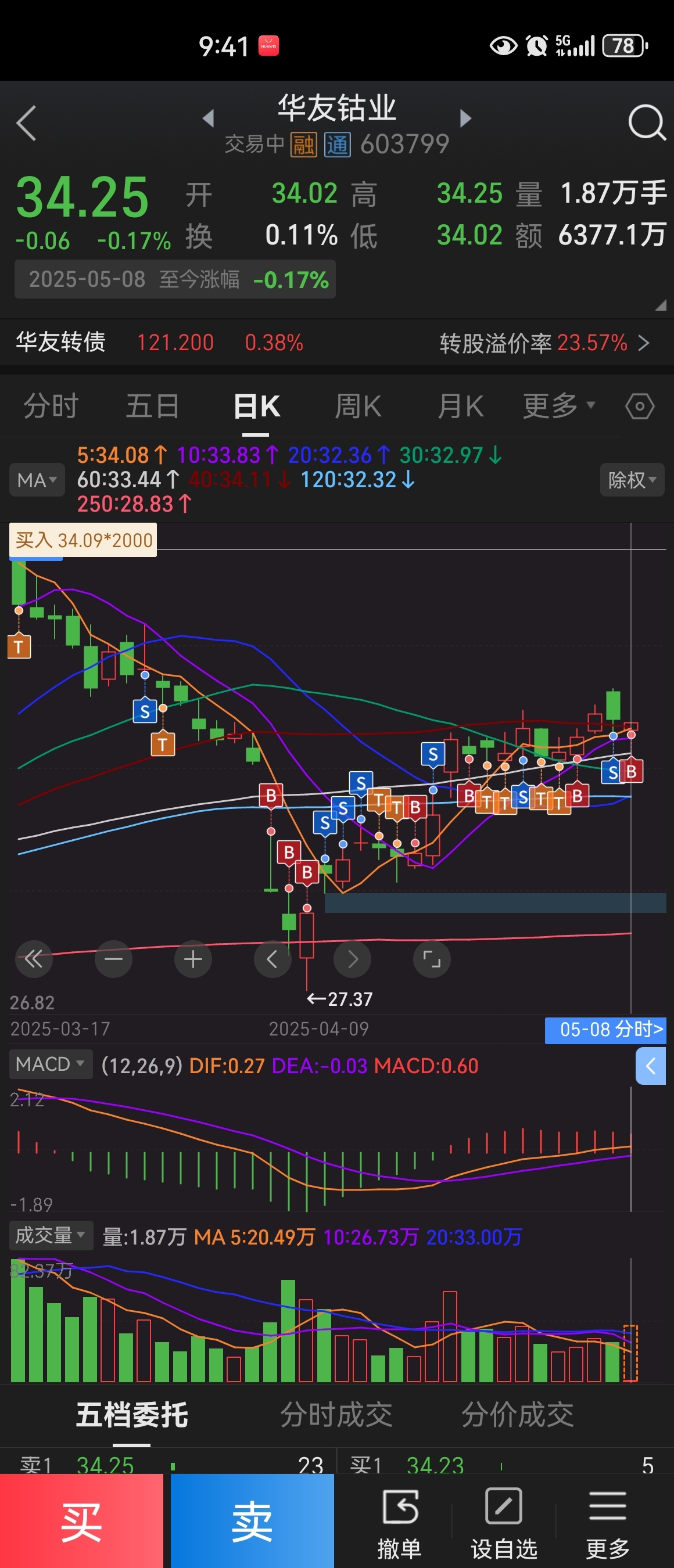Viewport: 674px width, 1568px height.
Task: Open the 通 stock connect badge
Action: click(338, 145)
